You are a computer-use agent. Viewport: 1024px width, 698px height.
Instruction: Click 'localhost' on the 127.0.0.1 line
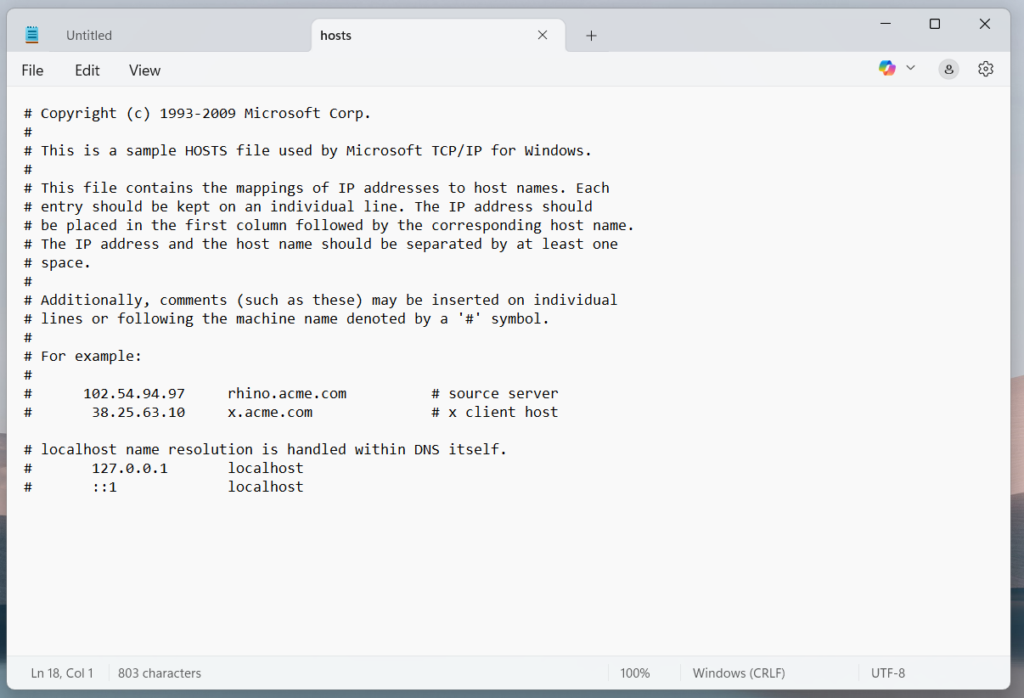tap(265, 468)
